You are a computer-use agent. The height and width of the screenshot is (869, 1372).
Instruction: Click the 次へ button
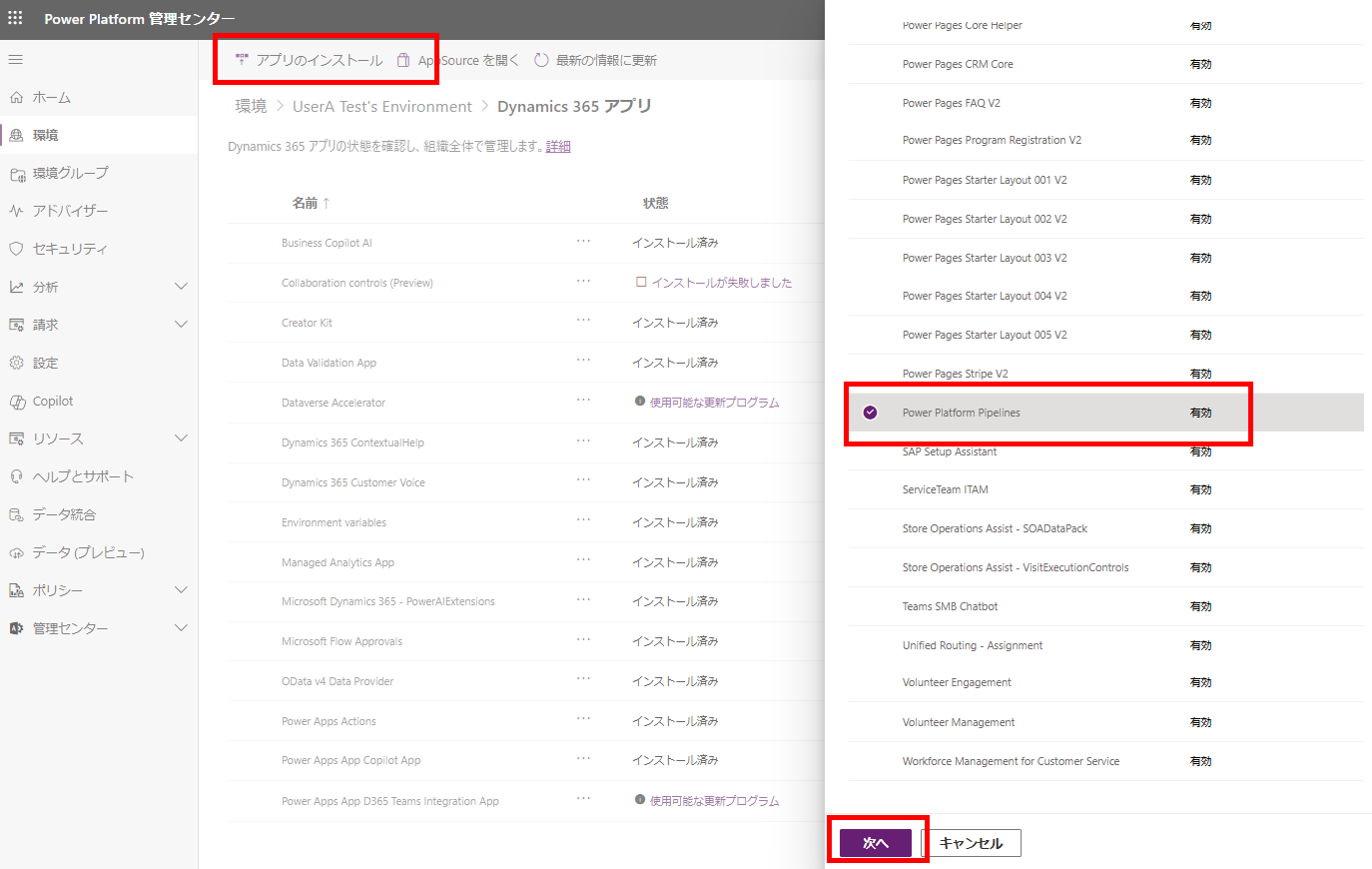coord(876,843)
